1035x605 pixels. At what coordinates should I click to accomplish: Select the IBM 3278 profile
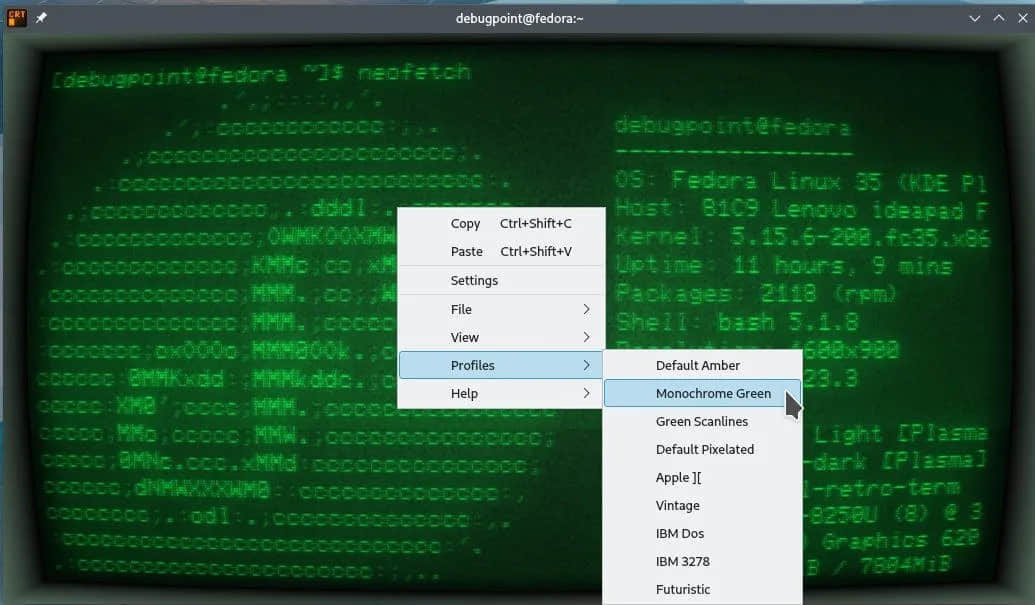tap(682, 562)
